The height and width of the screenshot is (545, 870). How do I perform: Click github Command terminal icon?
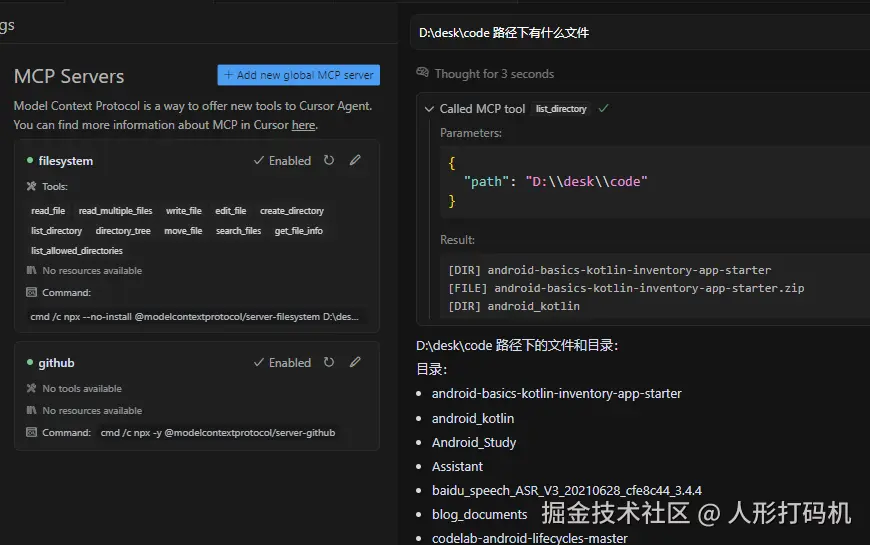tap(32, 432)
